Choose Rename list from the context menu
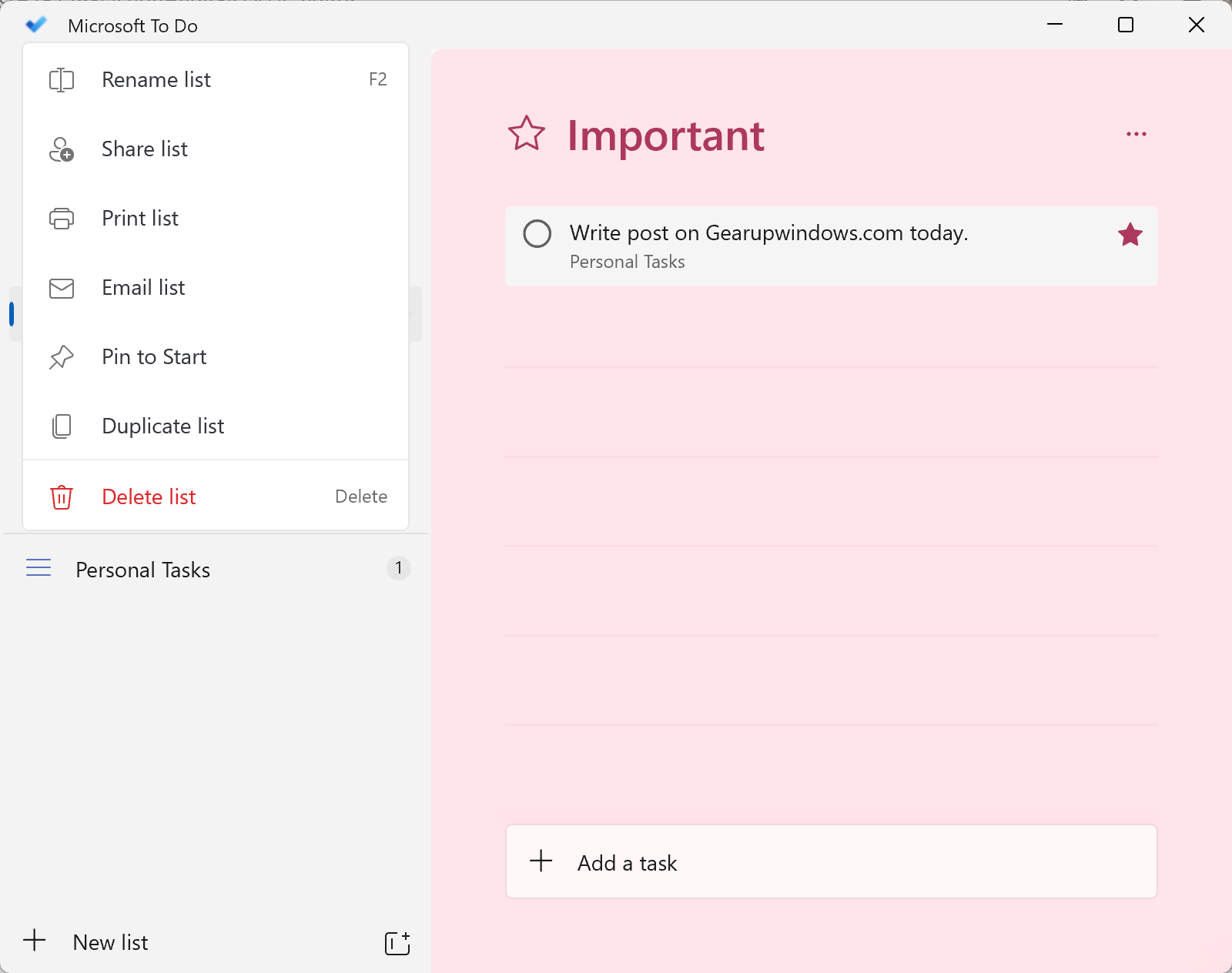The width and height of the screenshot is (1232, 973). pos(216,80)
